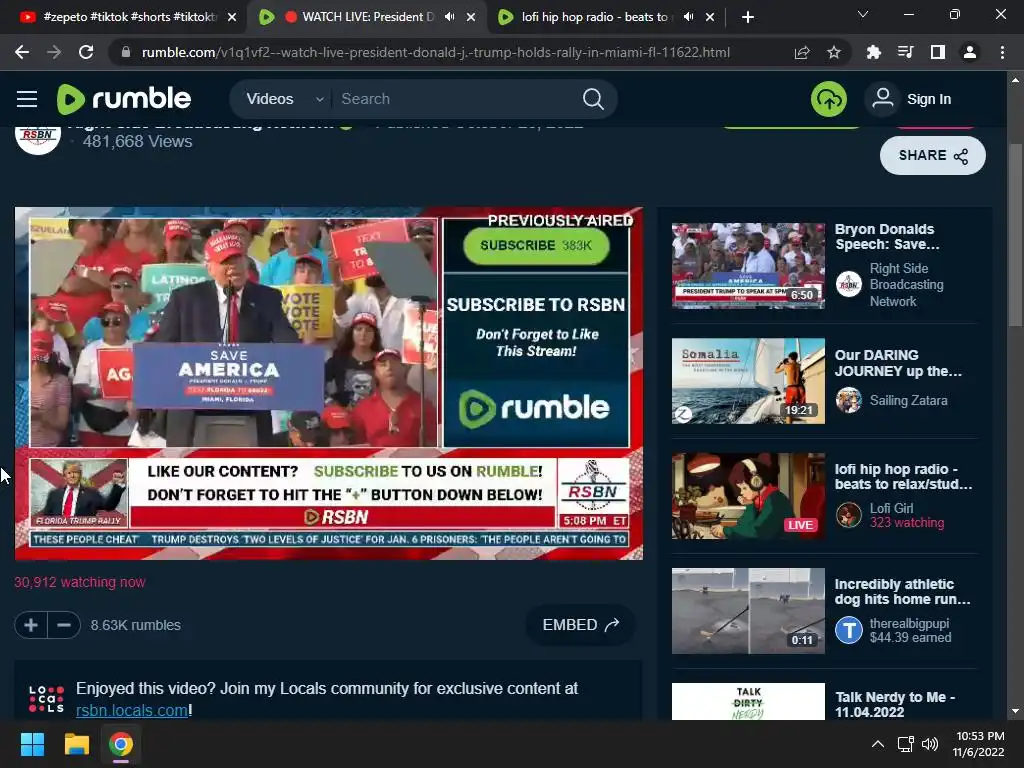
Task: Click the EMBED button
Action: click(x=580, y=625)
